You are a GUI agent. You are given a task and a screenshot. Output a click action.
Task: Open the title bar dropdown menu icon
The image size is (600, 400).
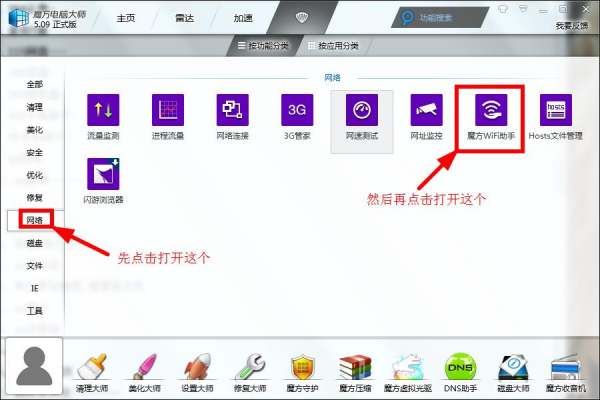523,8
